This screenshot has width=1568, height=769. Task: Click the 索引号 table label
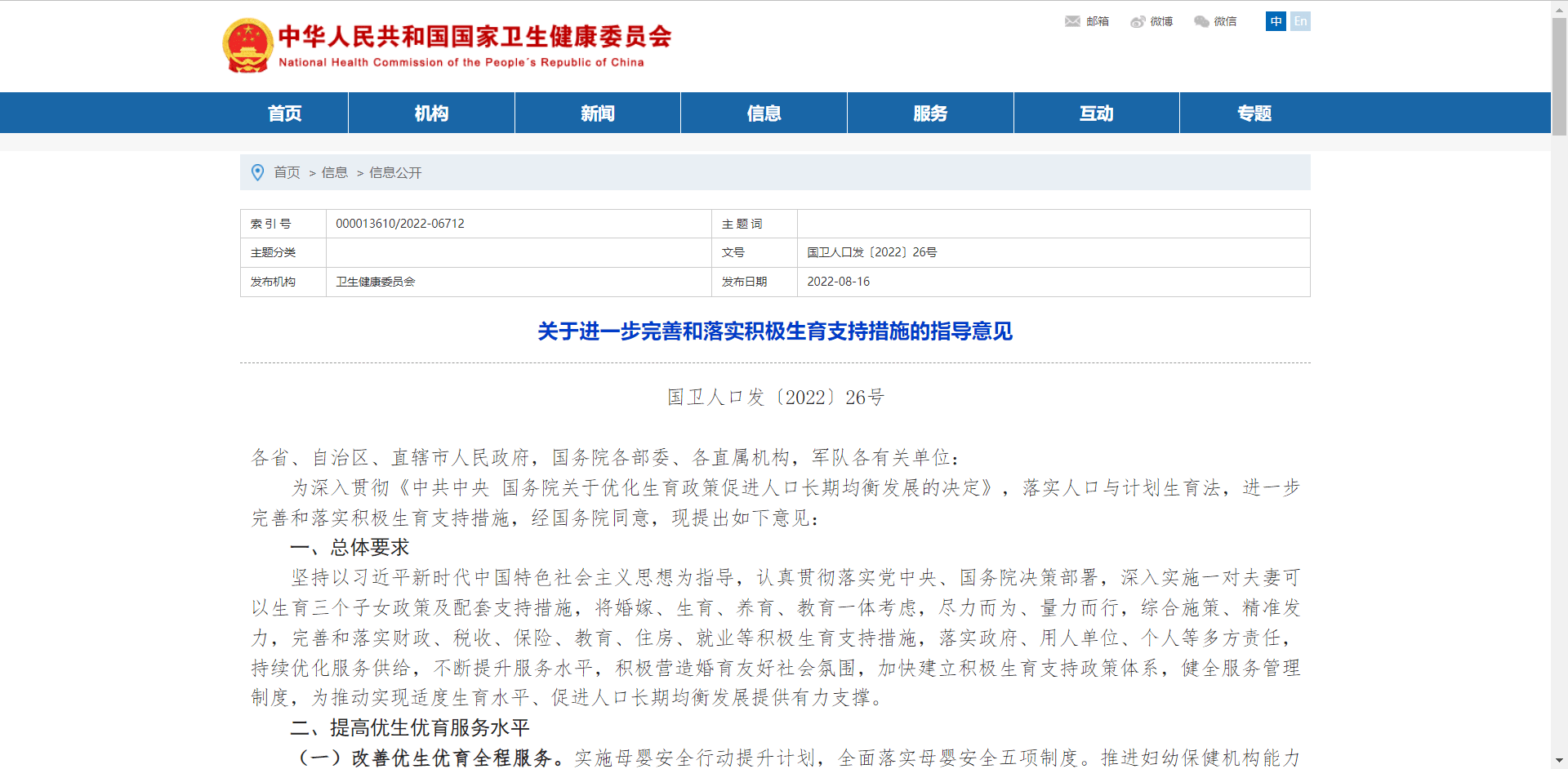tap(271, 224)
